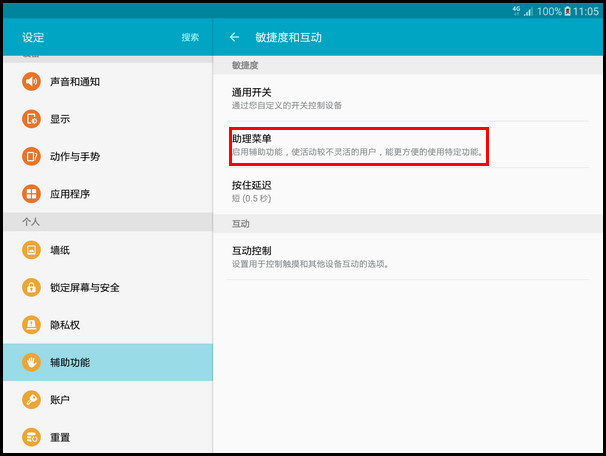
Task: Tap the 重置 reset icon
Action: pyautogui.click(x=31, y=437)
